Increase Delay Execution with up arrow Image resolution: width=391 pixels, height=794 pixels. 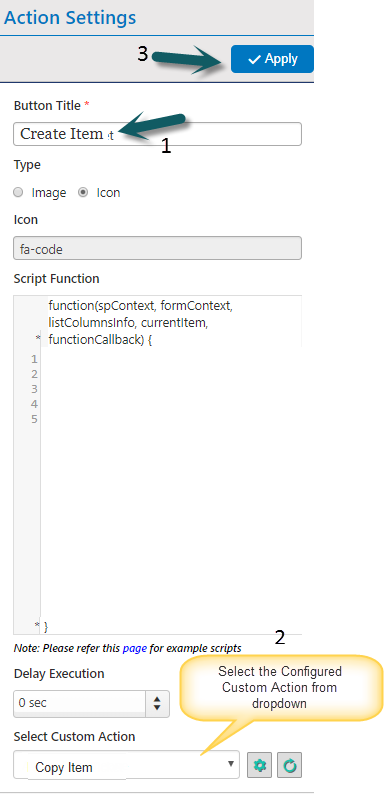(157, 699)
